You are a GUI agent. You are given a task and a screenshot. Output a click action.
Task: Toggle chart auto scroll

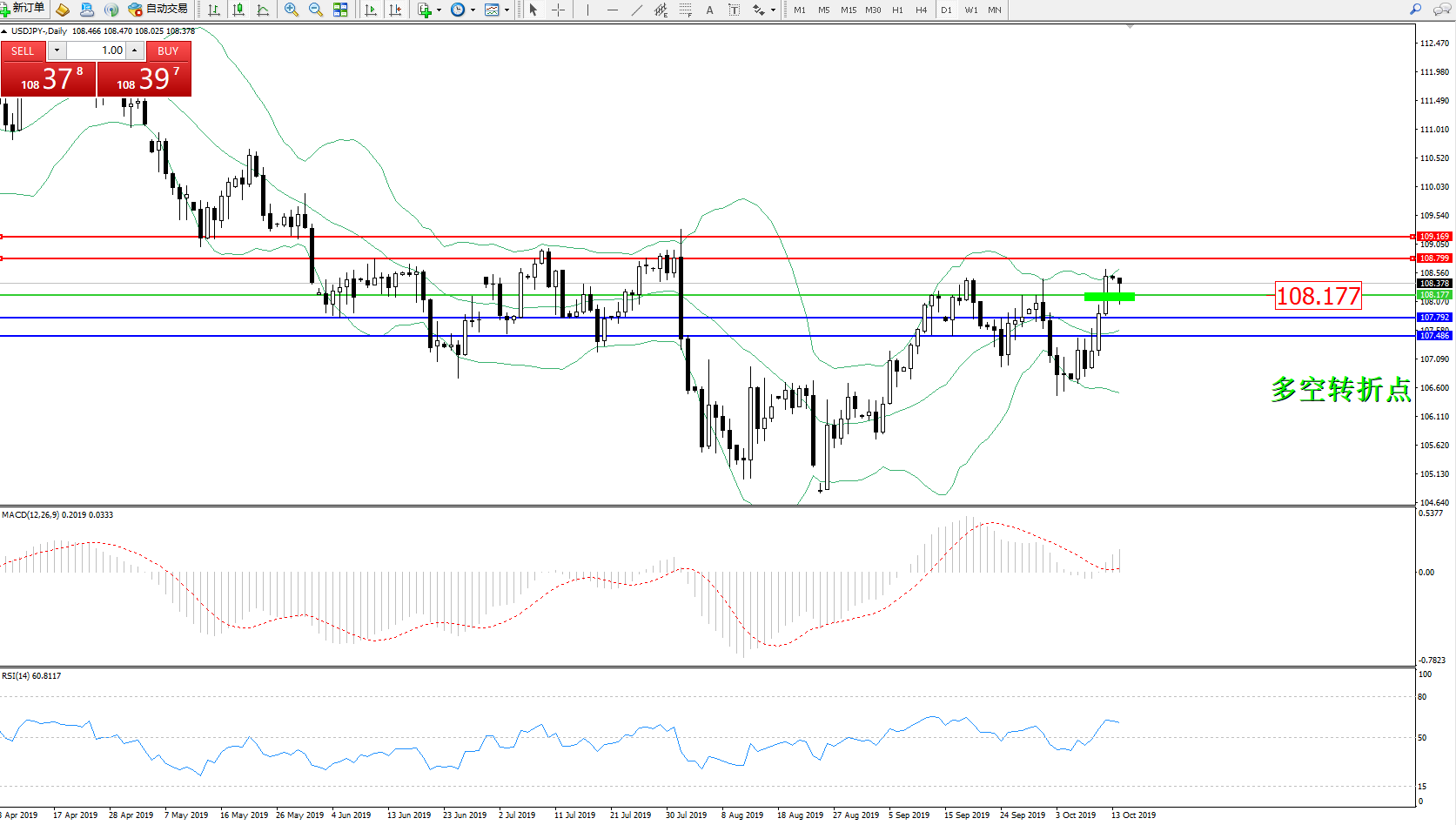coord(371,10)
